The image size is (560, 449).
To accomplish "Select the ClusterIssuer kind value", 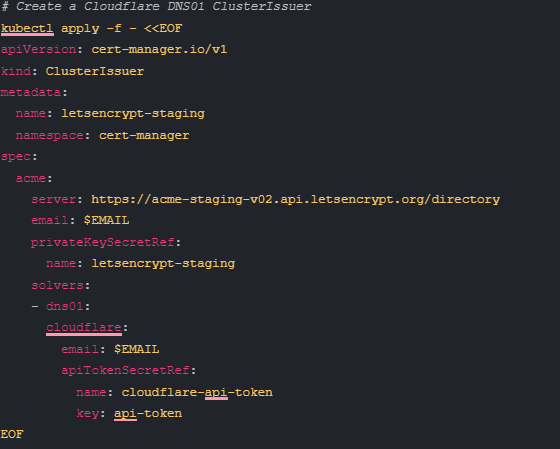I will [95, 71].
